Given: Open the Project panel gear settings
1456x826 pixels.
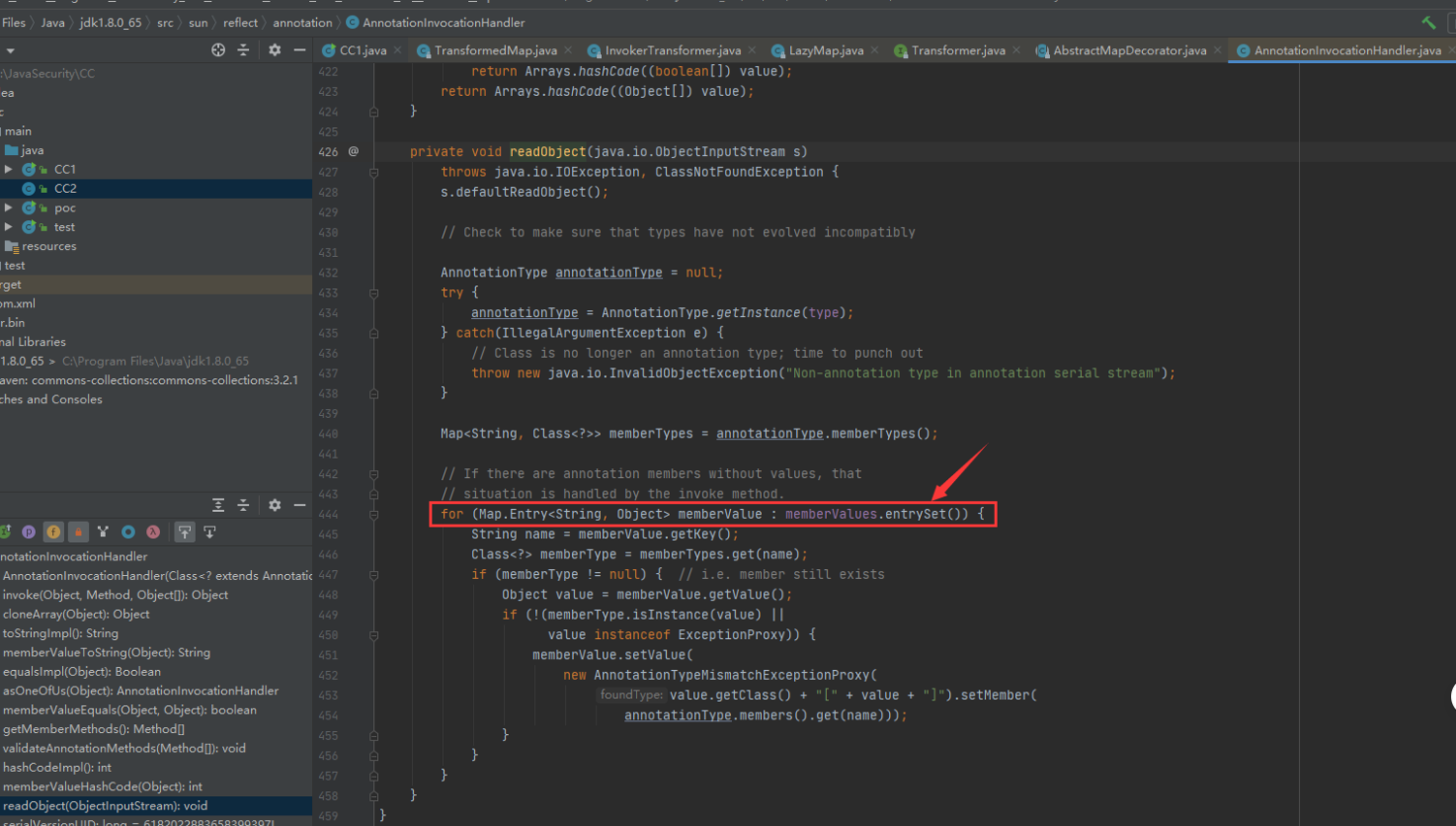Looking at the screenshot, I should tap(275, 49).
